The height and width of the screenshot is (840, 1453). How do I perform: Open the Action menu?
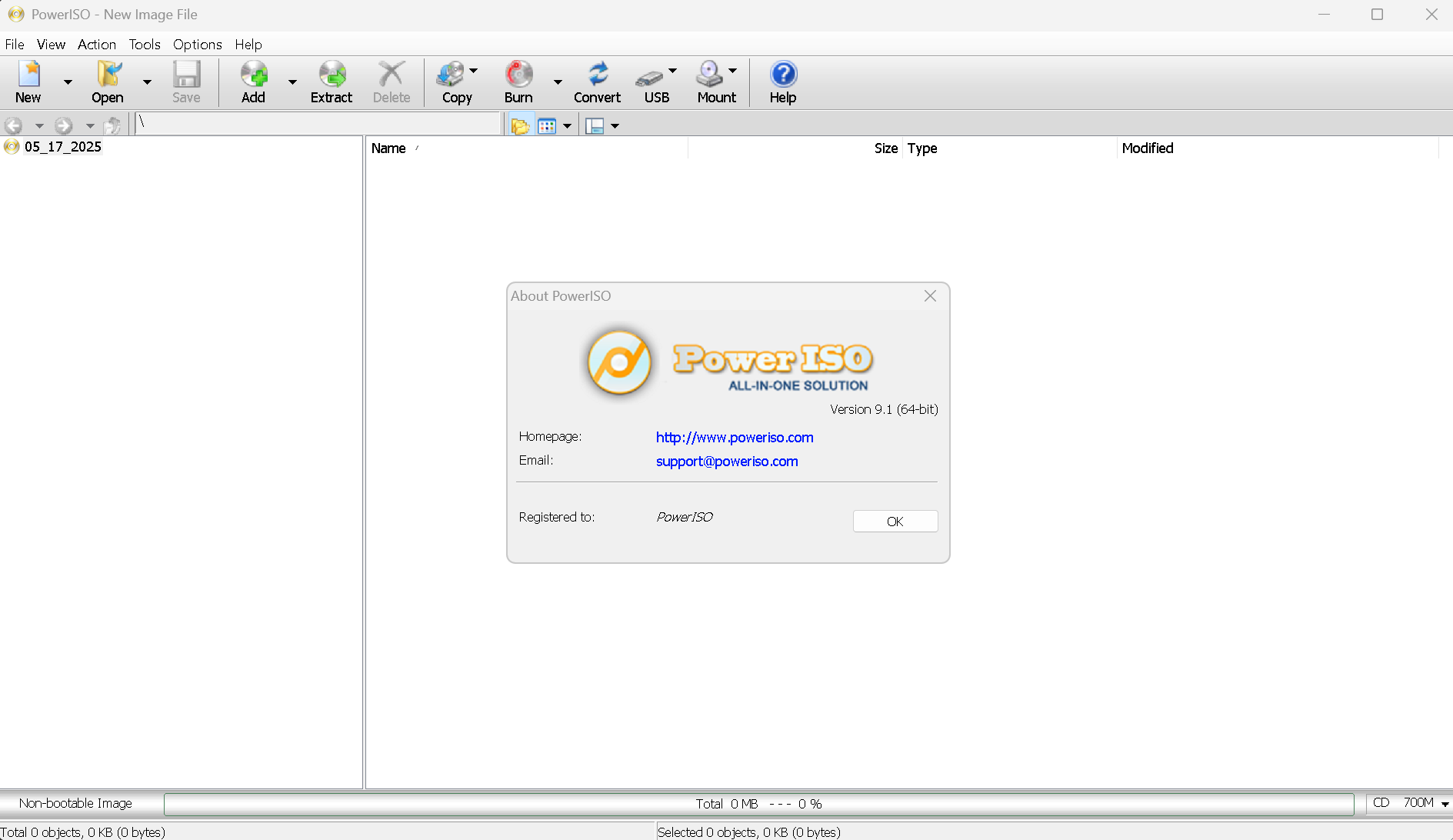[x=97, y=45]
